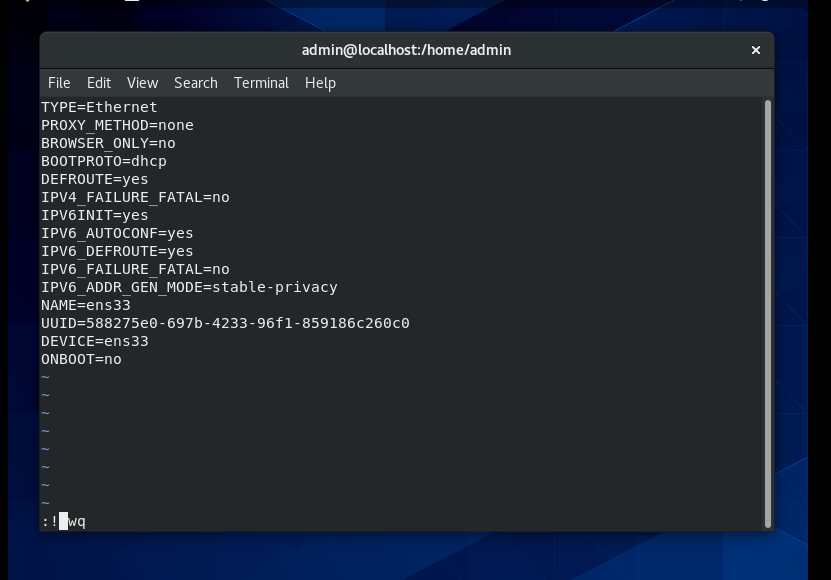The image size is (831, 580).
Task: Click the vim command line showing :!wq
Action: [65, 521]
